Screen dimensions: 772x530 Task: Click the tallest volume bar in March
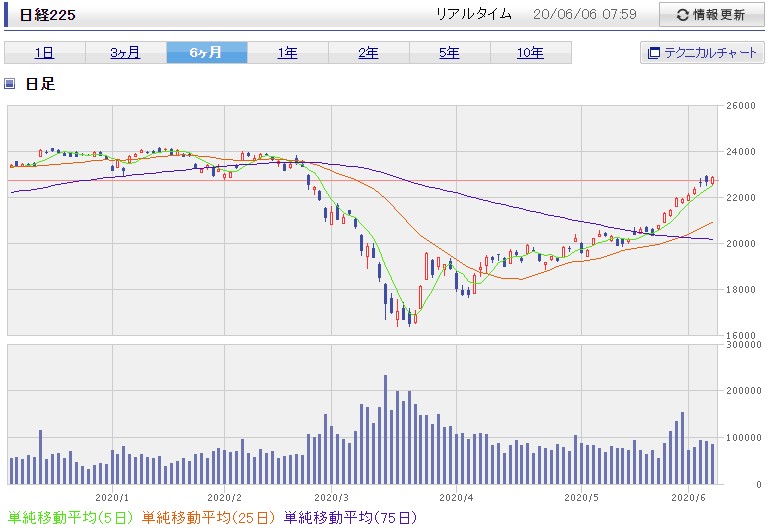click(386, 430)
